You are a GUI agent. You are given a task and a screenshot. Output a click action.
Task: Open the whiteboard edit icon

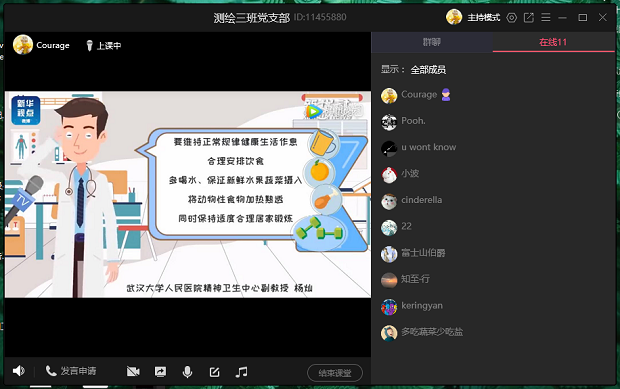(214, 372)
